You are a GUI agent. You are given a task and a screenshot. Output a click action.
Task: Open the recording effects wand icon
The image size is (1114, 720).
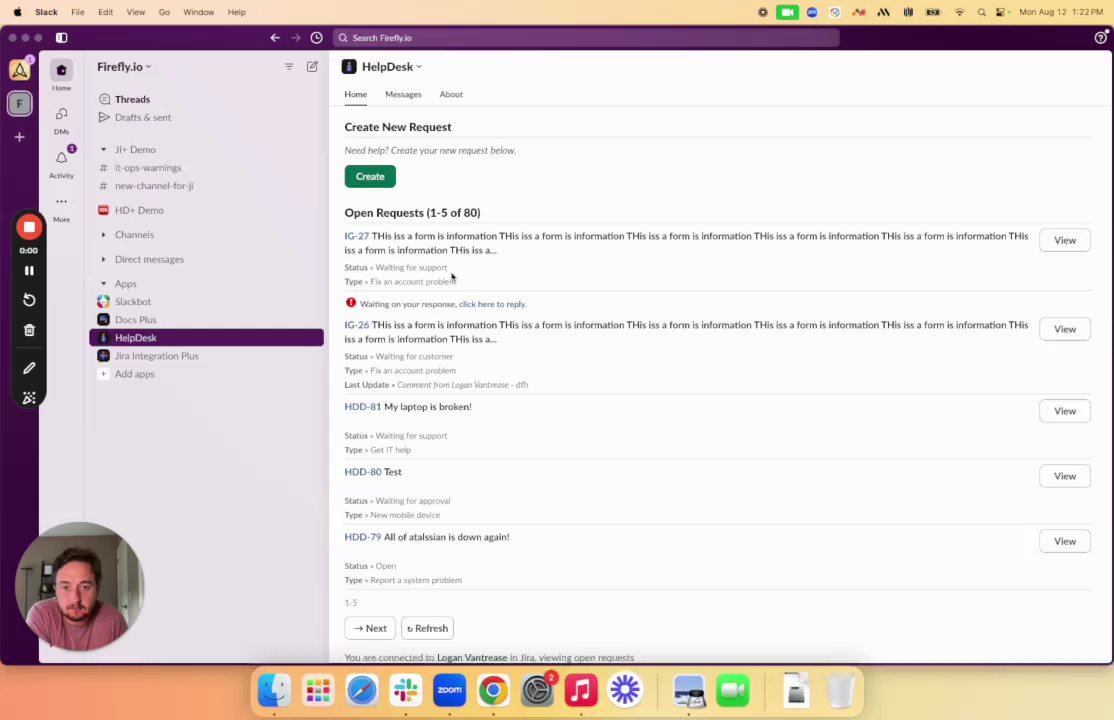pos(29,398)
